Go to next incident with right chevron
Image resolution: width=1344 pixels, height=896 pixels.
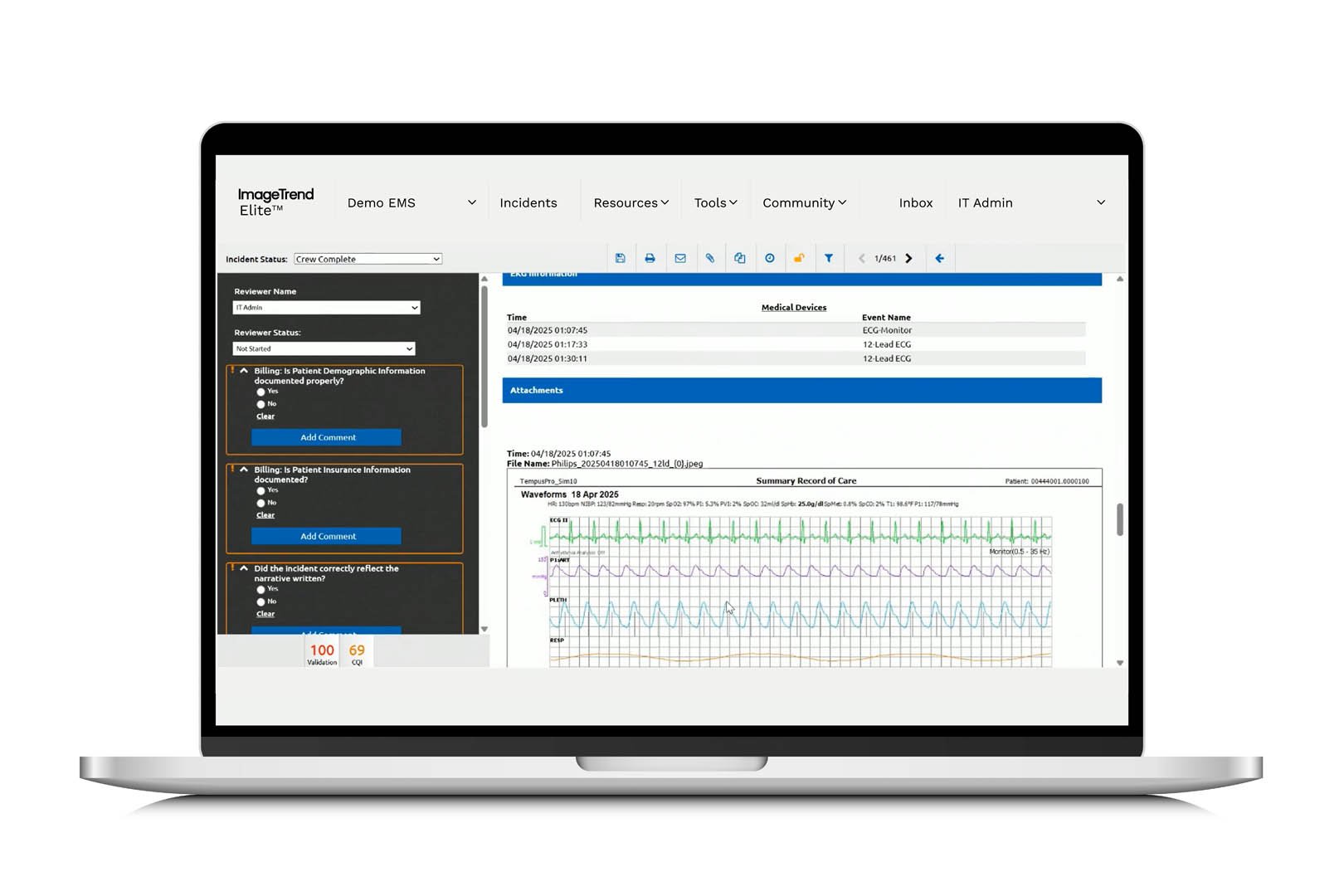click(909, 258)
